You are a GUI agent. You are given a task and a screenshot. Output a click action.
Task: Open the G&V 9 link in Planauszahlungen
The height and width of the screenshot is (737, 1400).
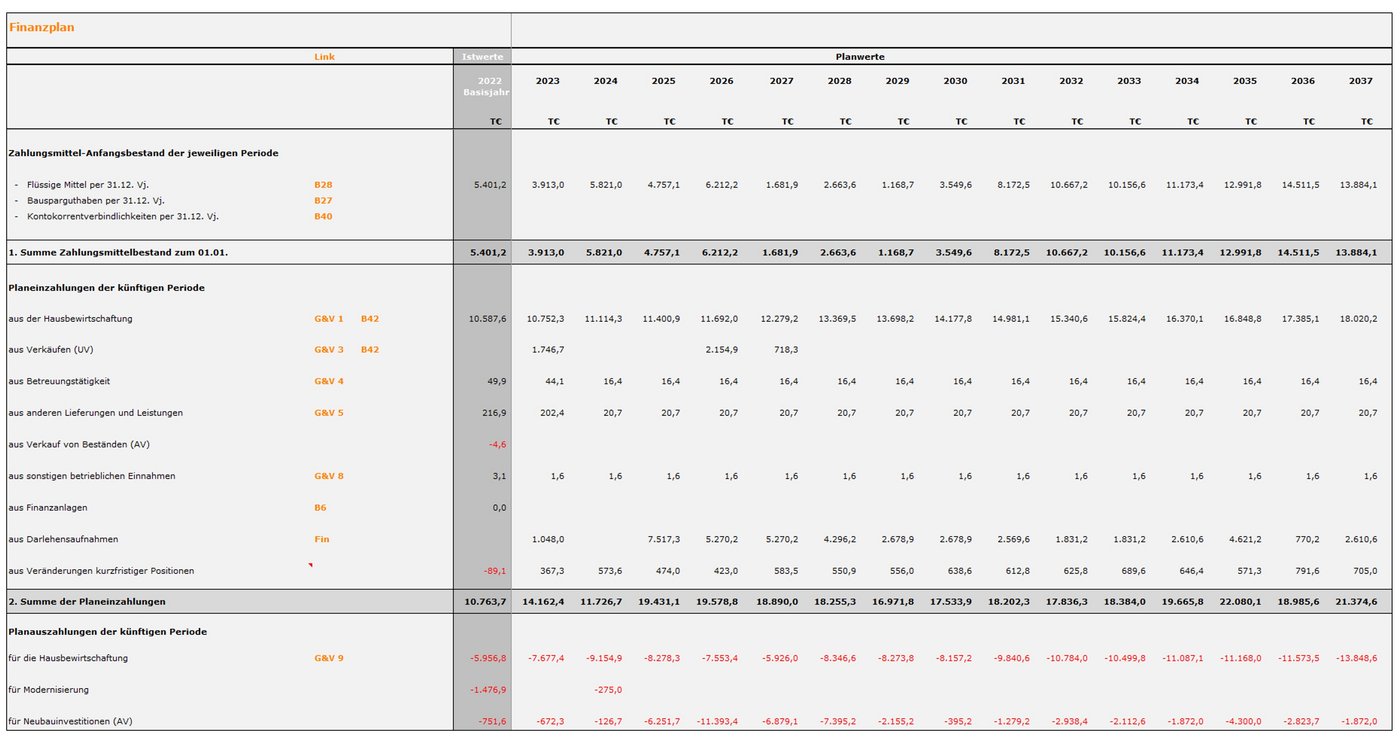[329, 658]
